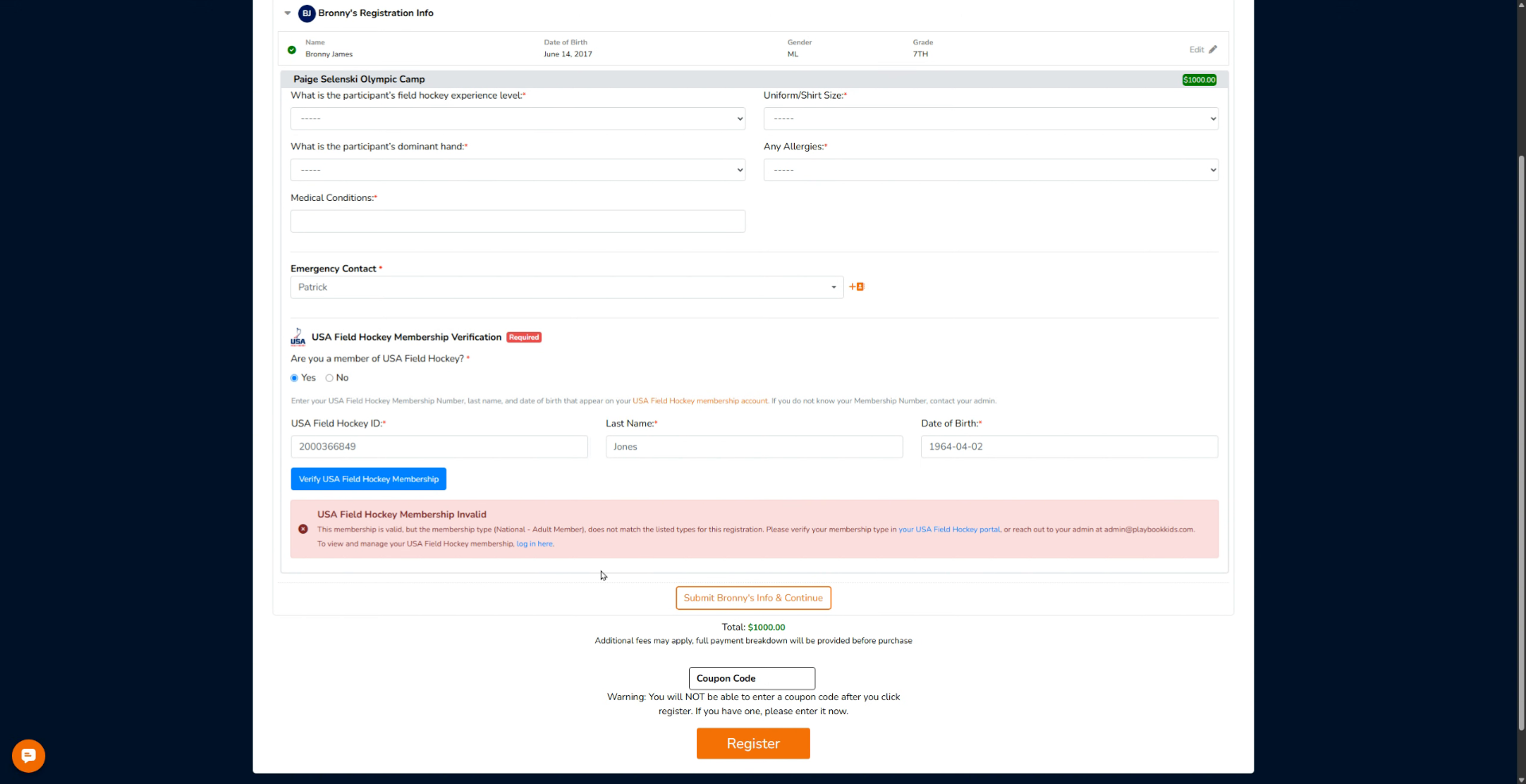Screen dimensions: 1526x784
Task: Select No for USA Field Hockey membership
Action: [329, 378]
